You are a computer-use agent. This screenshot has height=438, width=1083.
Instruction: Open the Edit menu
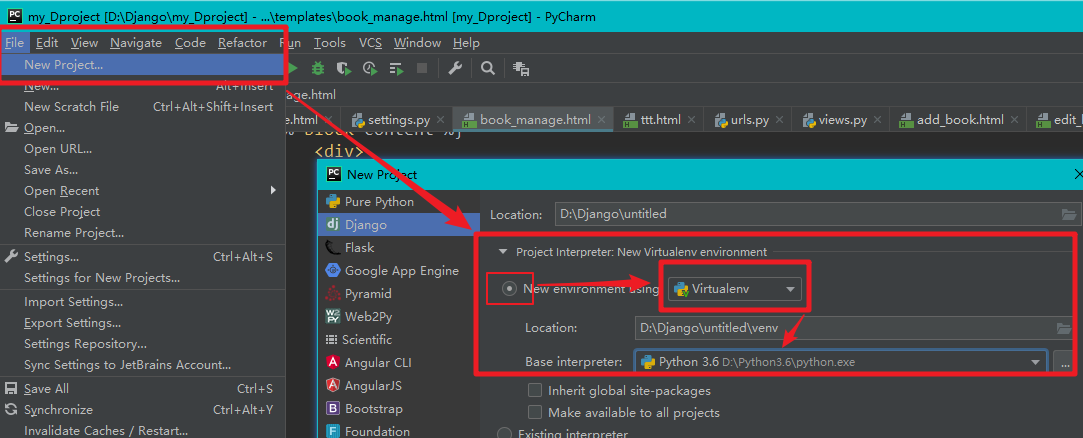[x=47, y=43]
